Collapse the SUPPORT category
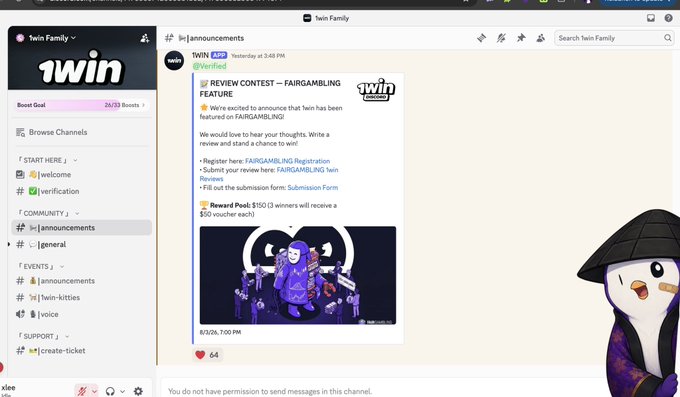Viewport: 680px width, 397px height. click(x=43, y=336)
